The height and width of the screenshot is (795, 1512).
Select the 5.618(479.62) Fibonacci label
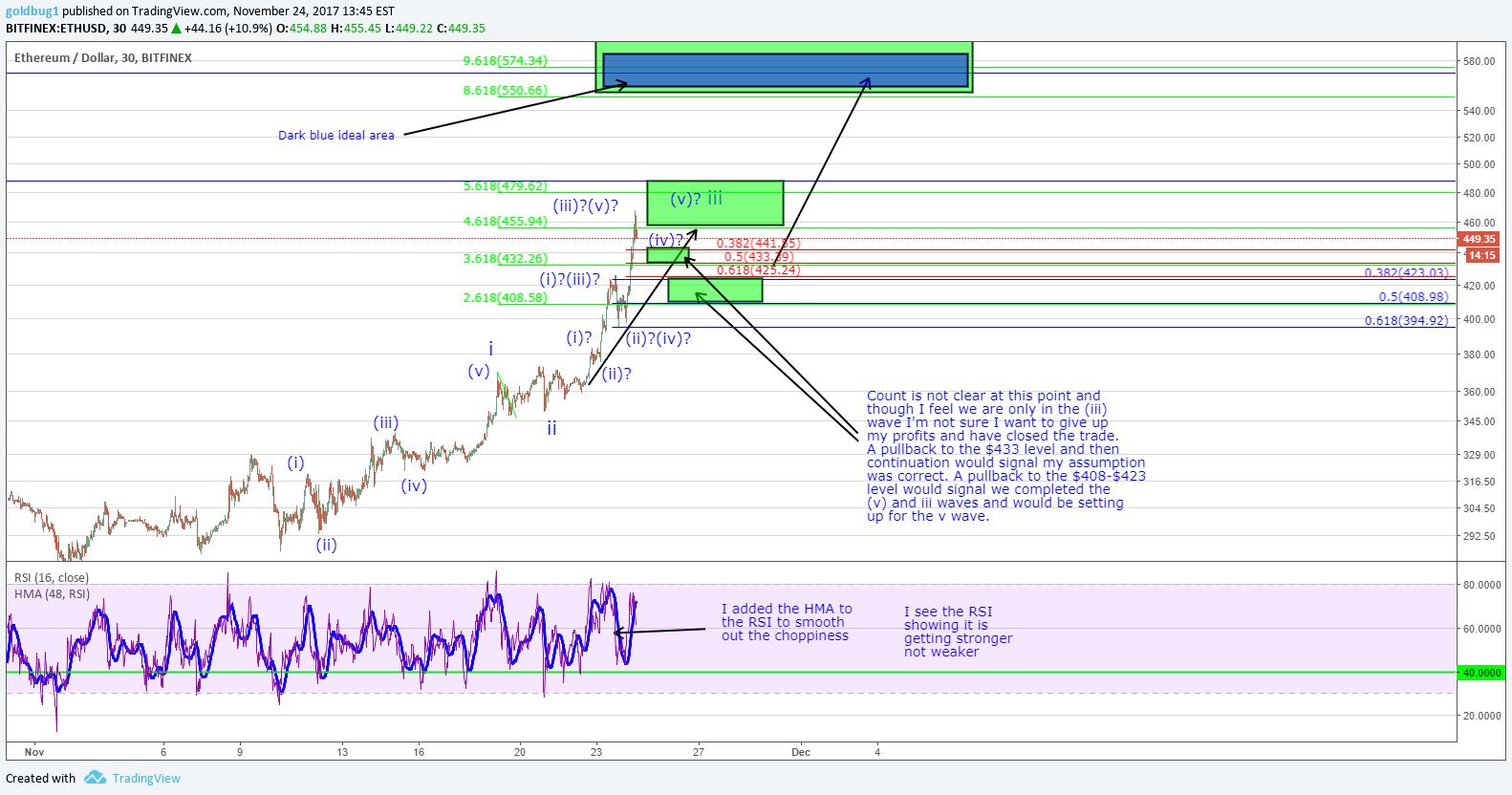(506, 186)
